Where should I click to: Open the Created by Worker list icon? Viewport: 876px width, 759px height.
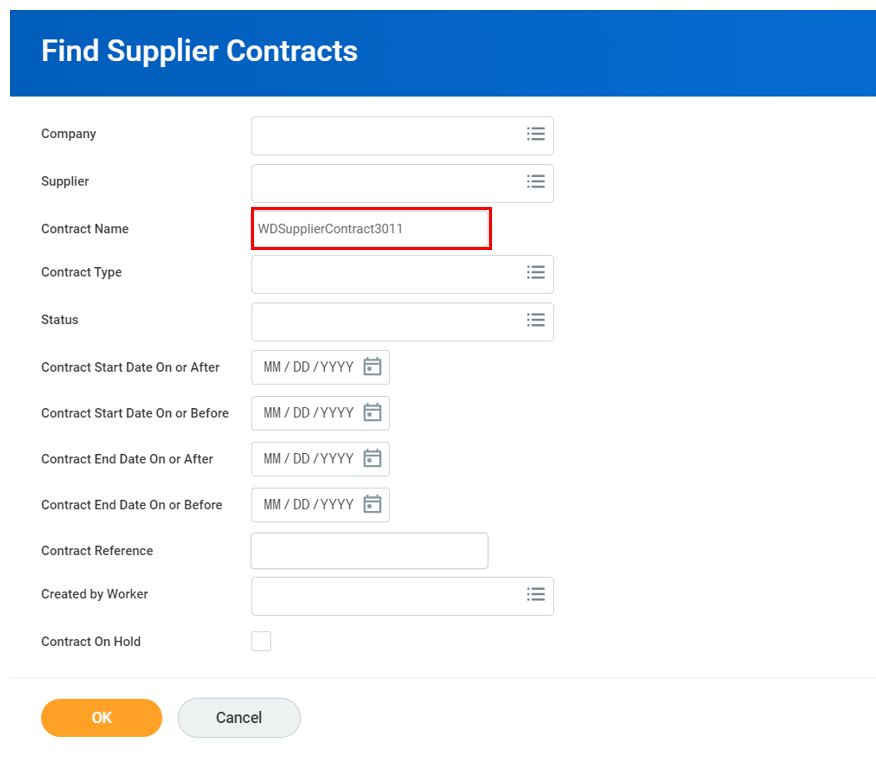536,594
